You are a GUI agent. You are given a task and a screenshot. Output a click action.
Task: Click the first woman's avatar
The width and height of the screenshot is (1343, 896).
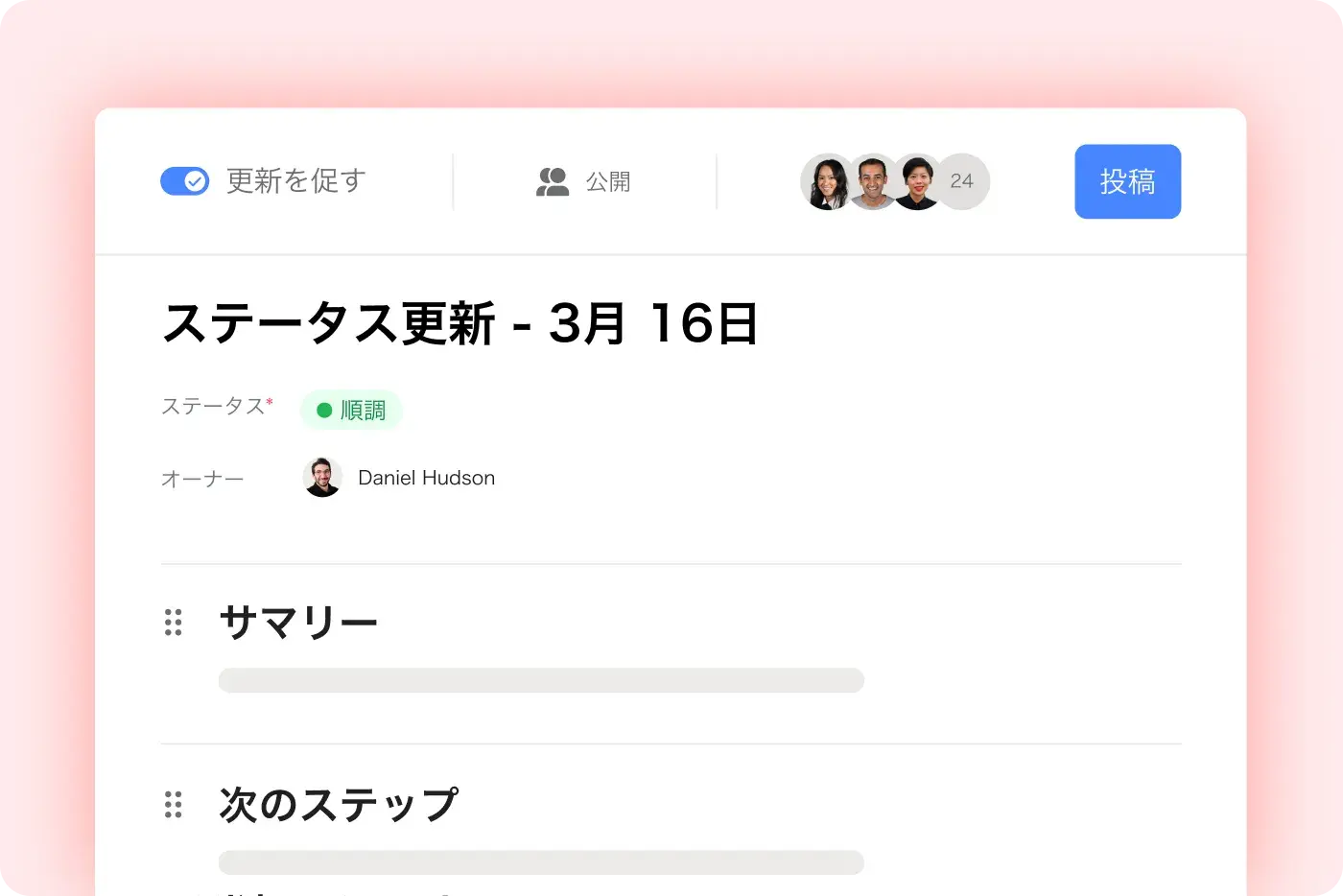tap(827, 181)
